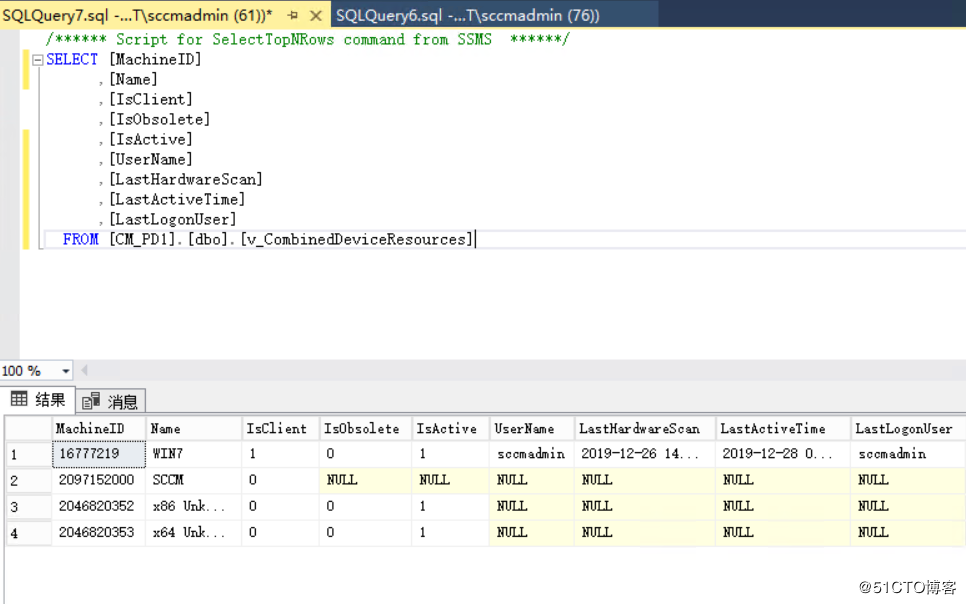966x604 pixels.
Task: Open the 结果 results tab
Action: click(x=38, y=400)
